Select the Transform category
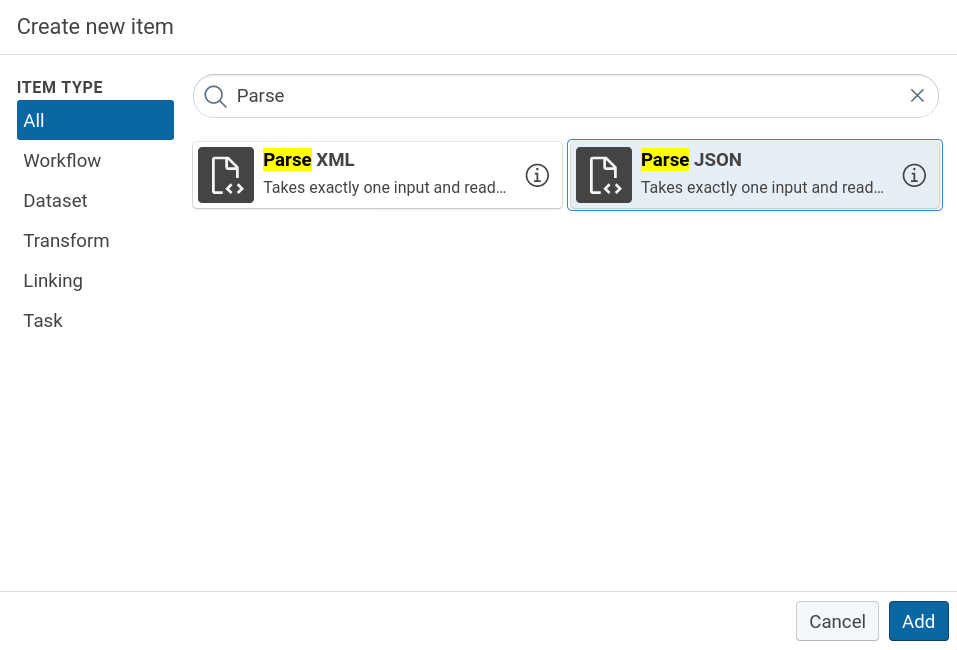The width and height of the screenshot is (957, 650). 66,240
